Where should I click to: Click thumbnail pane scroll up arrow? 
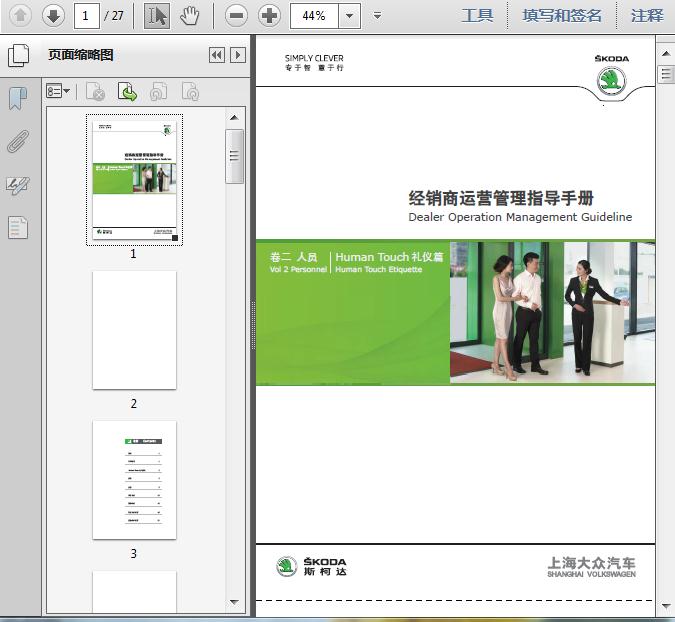click(x=234, y=118)
